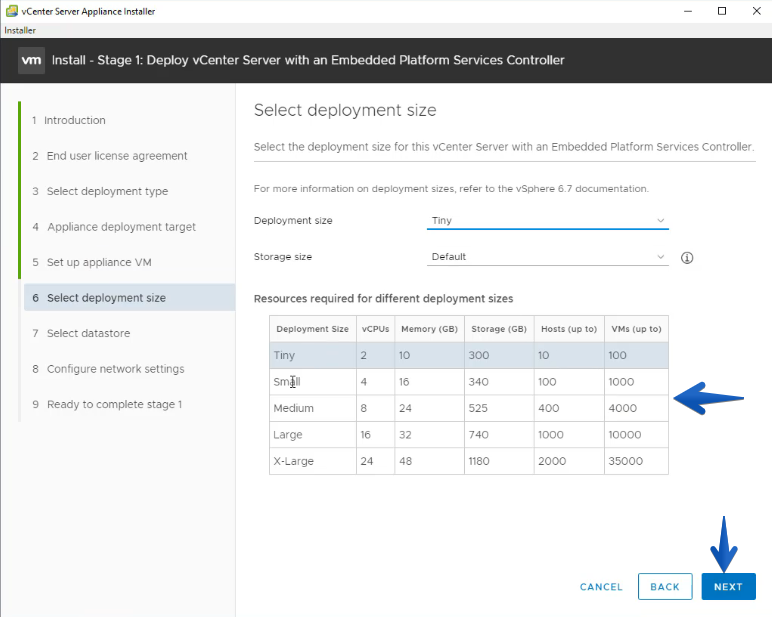Click the 35000 VMs cell
Viewport: 772px width, 617px height.
pos(636,461)
